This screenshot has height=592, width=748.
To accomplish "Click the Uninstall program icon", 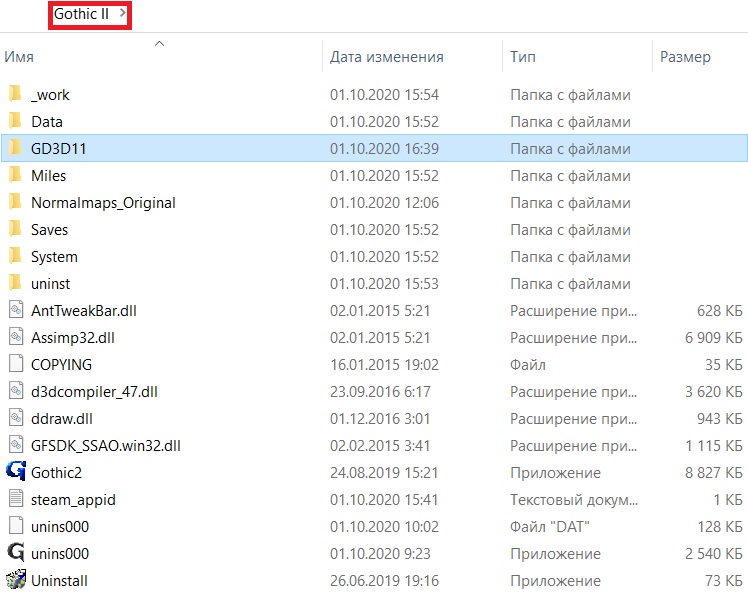I will [15, 580].
